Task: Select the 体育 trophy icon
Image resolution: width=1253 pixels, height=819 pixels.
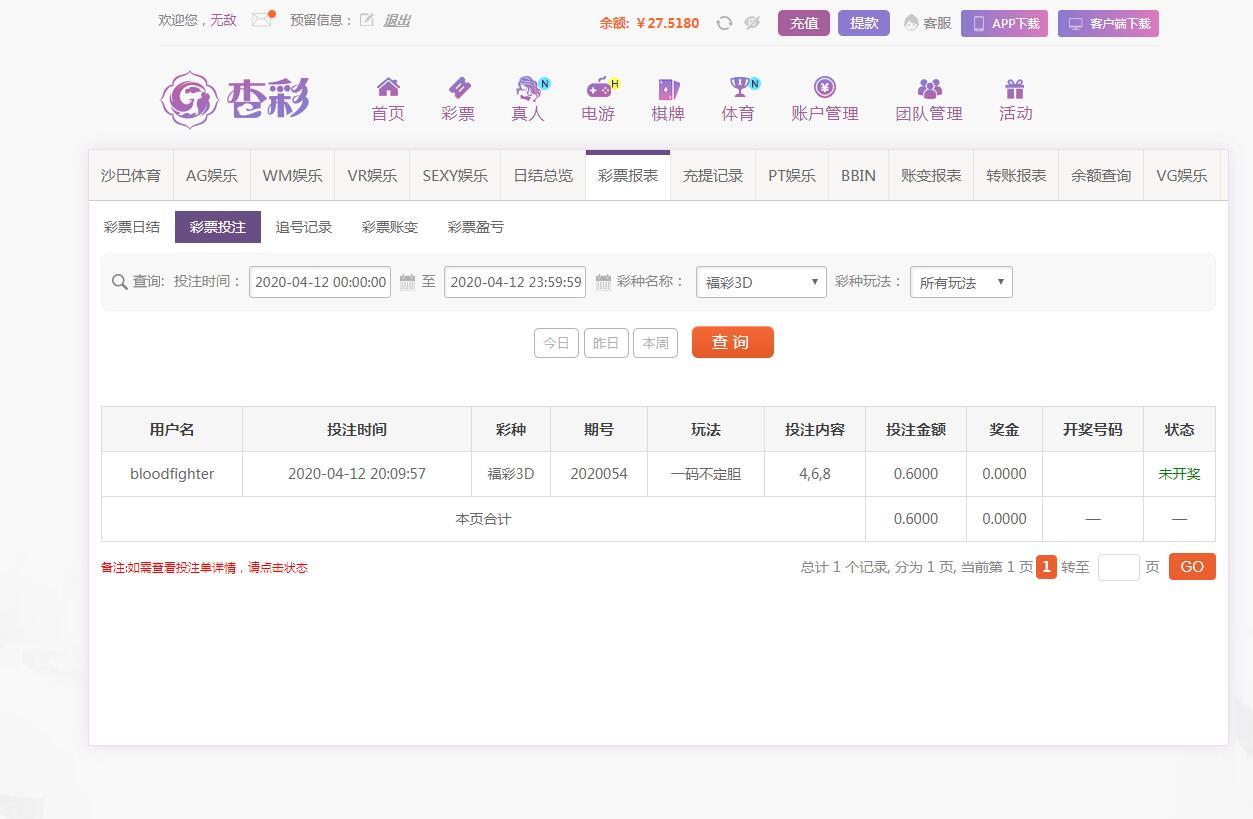Action: click(738, 88)
